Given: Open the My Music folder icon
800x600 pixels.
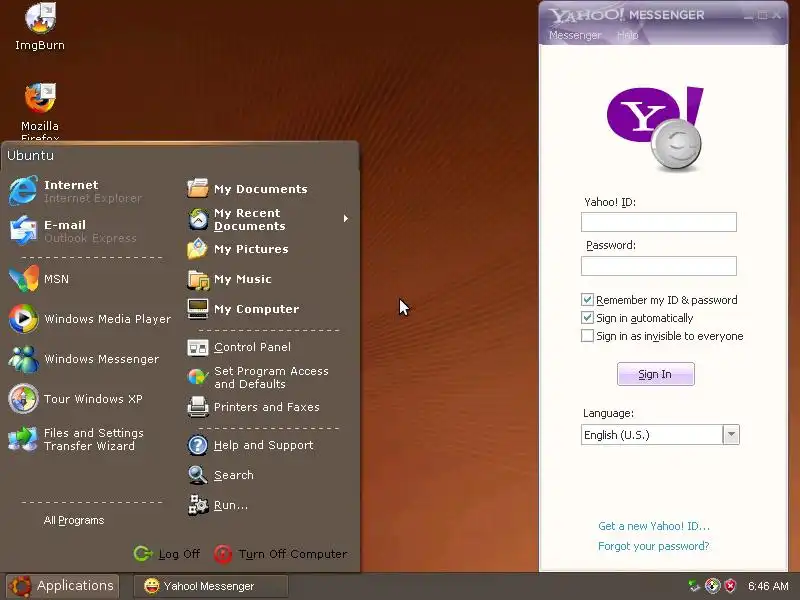Looking at the screenshot, I should 198,279.
